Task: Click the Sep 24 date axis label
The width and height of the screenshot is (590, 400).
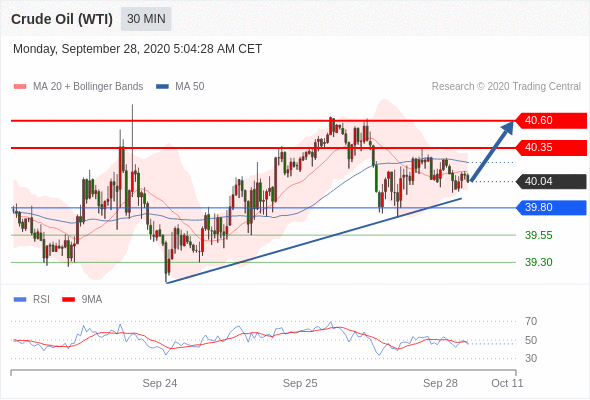Action: tap(160, 383)
